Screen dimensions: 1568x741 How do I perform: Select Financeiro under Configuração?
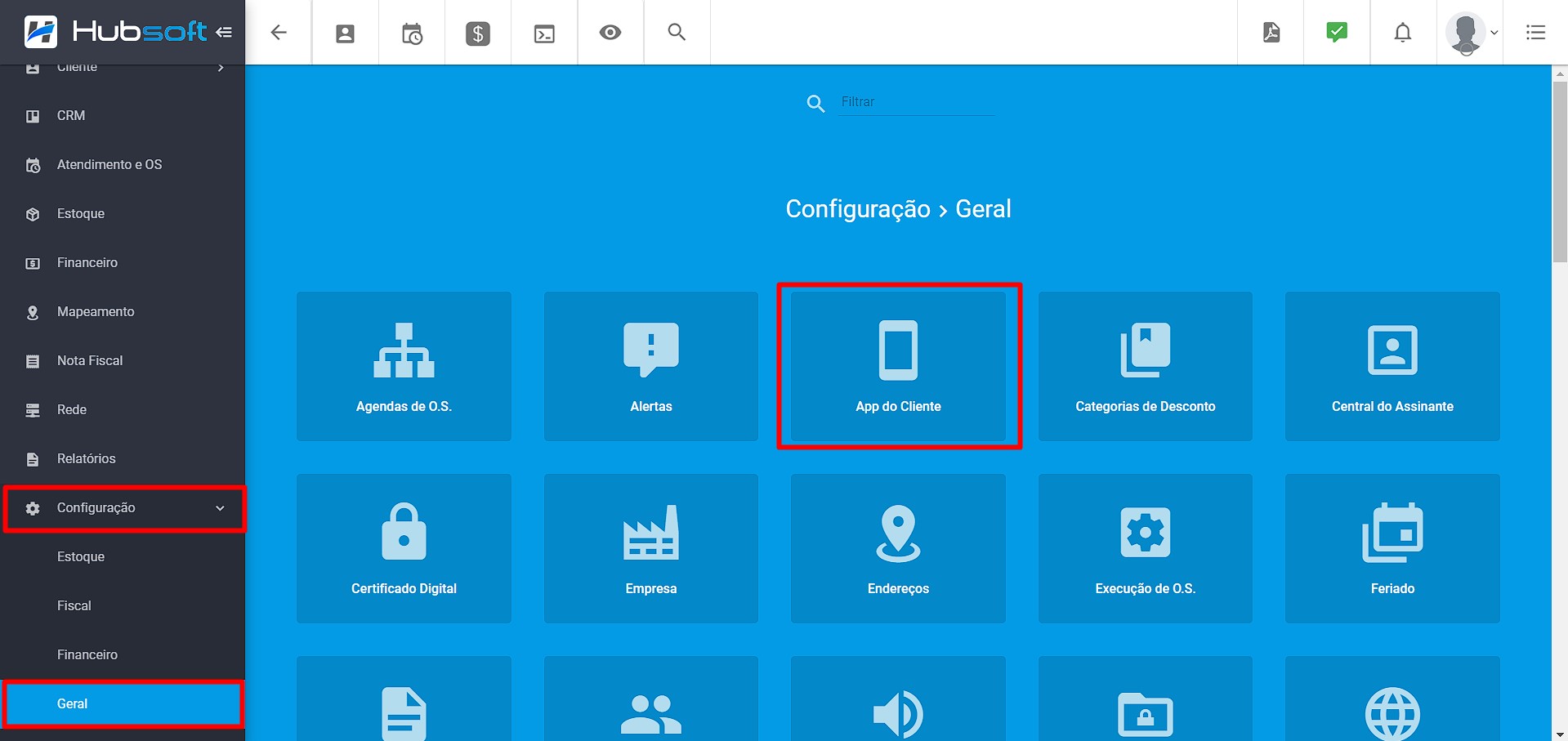(123, 655)
